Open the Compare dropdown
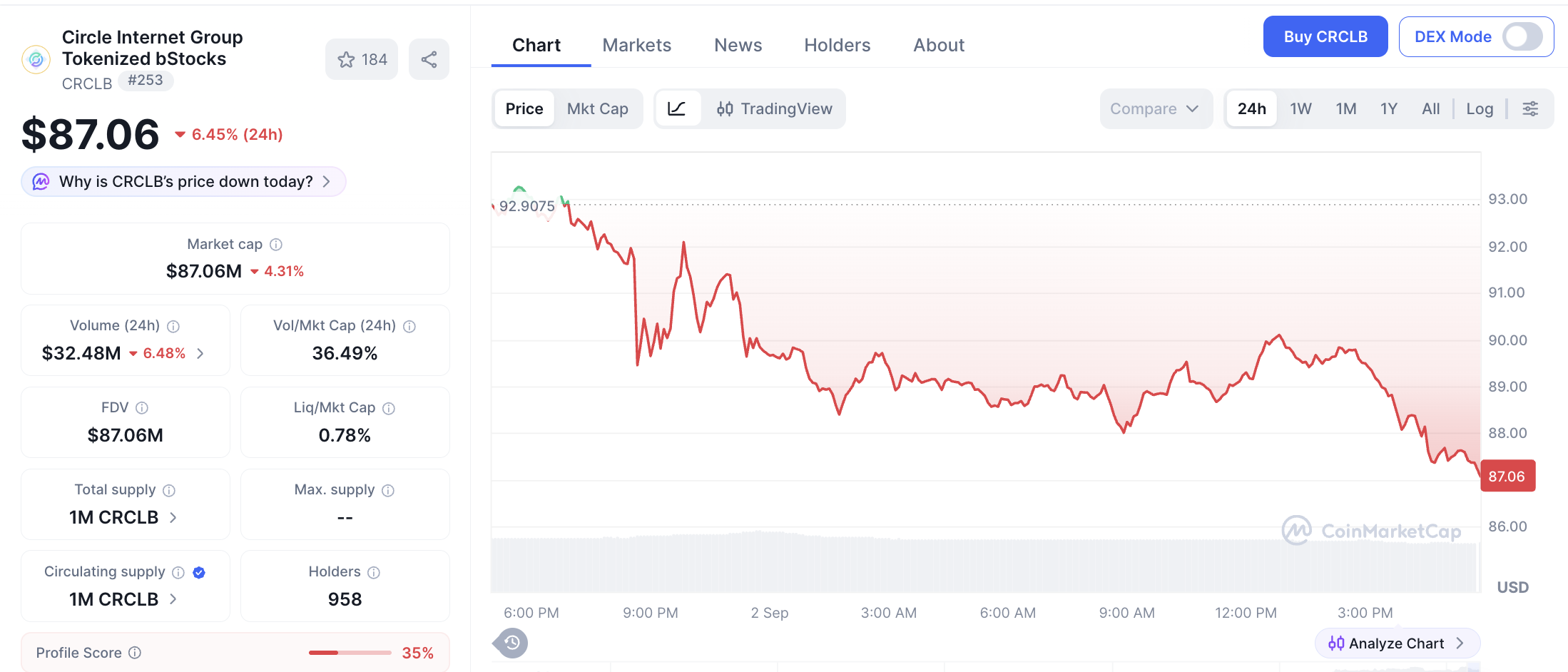The width and height of the screenshot is (1568, 672). pos(1156,108)
